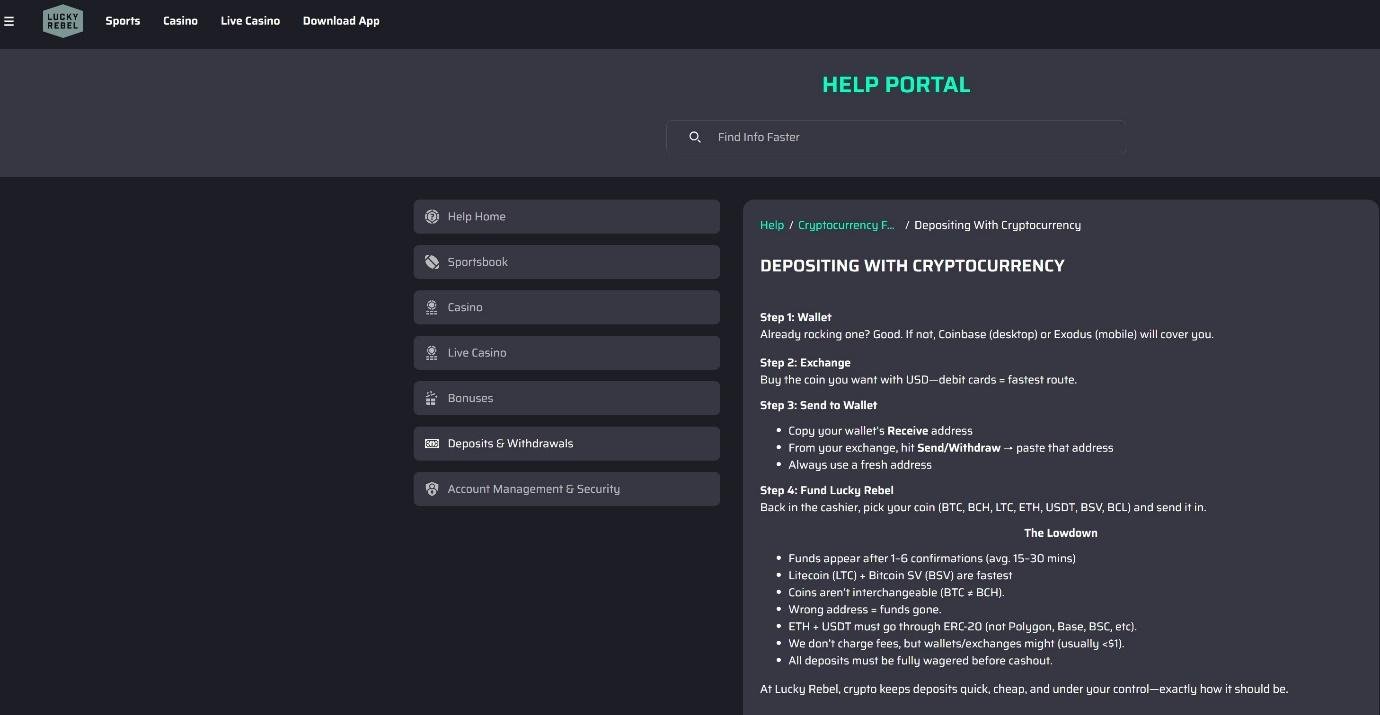
Task: Click the Wrong address = funds gone line
Action: [x=864, y=609]
